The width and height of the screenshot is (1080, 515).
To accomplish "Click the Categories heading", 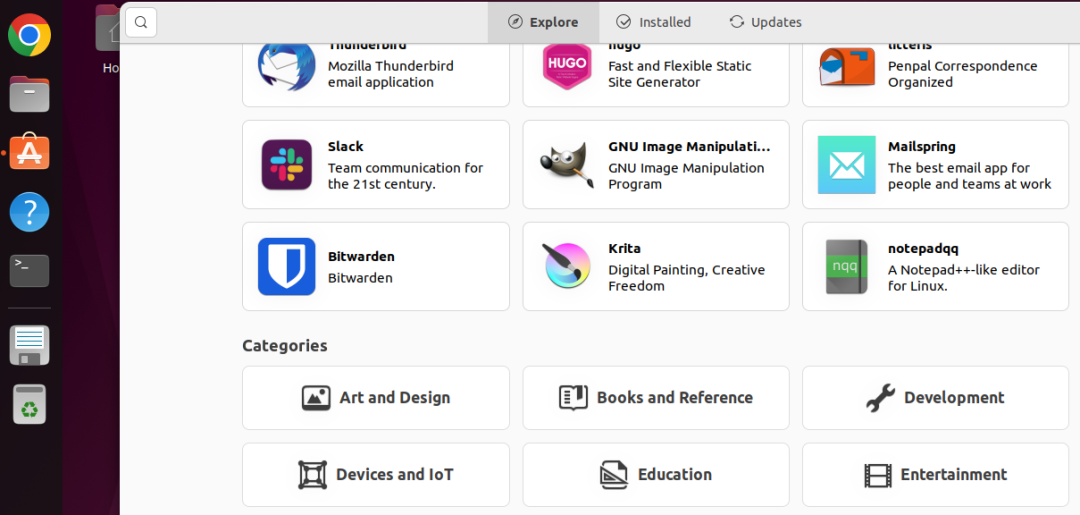I will coord(284,346).
